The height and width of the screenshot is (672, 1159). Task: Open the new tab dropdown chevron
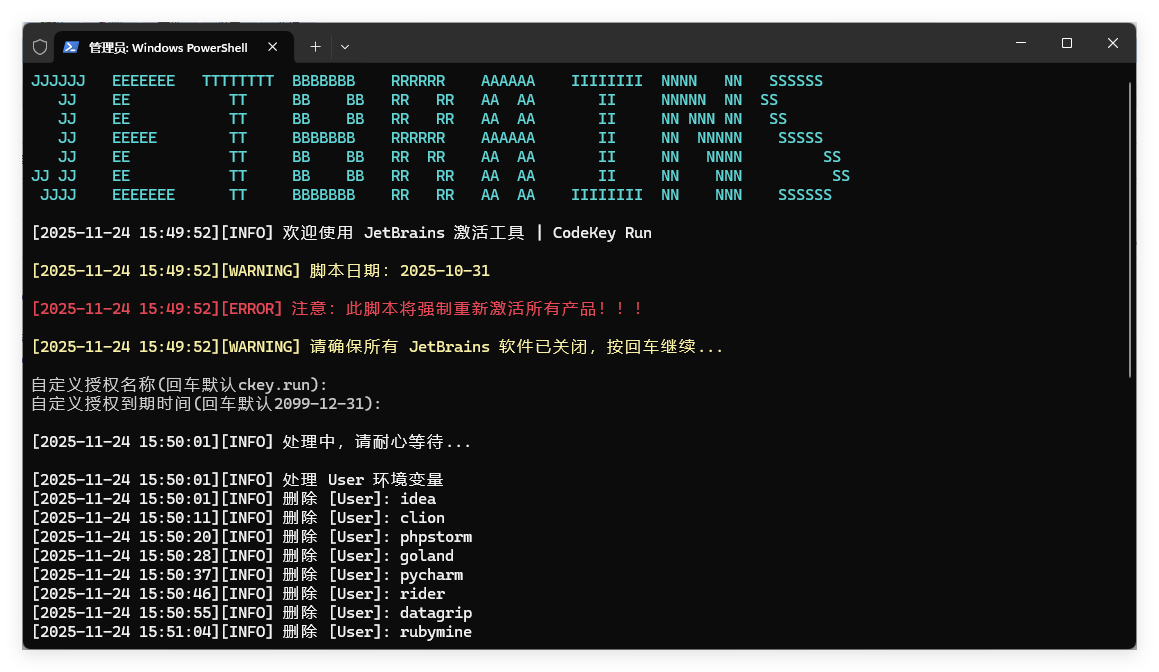tap(345, 47)
